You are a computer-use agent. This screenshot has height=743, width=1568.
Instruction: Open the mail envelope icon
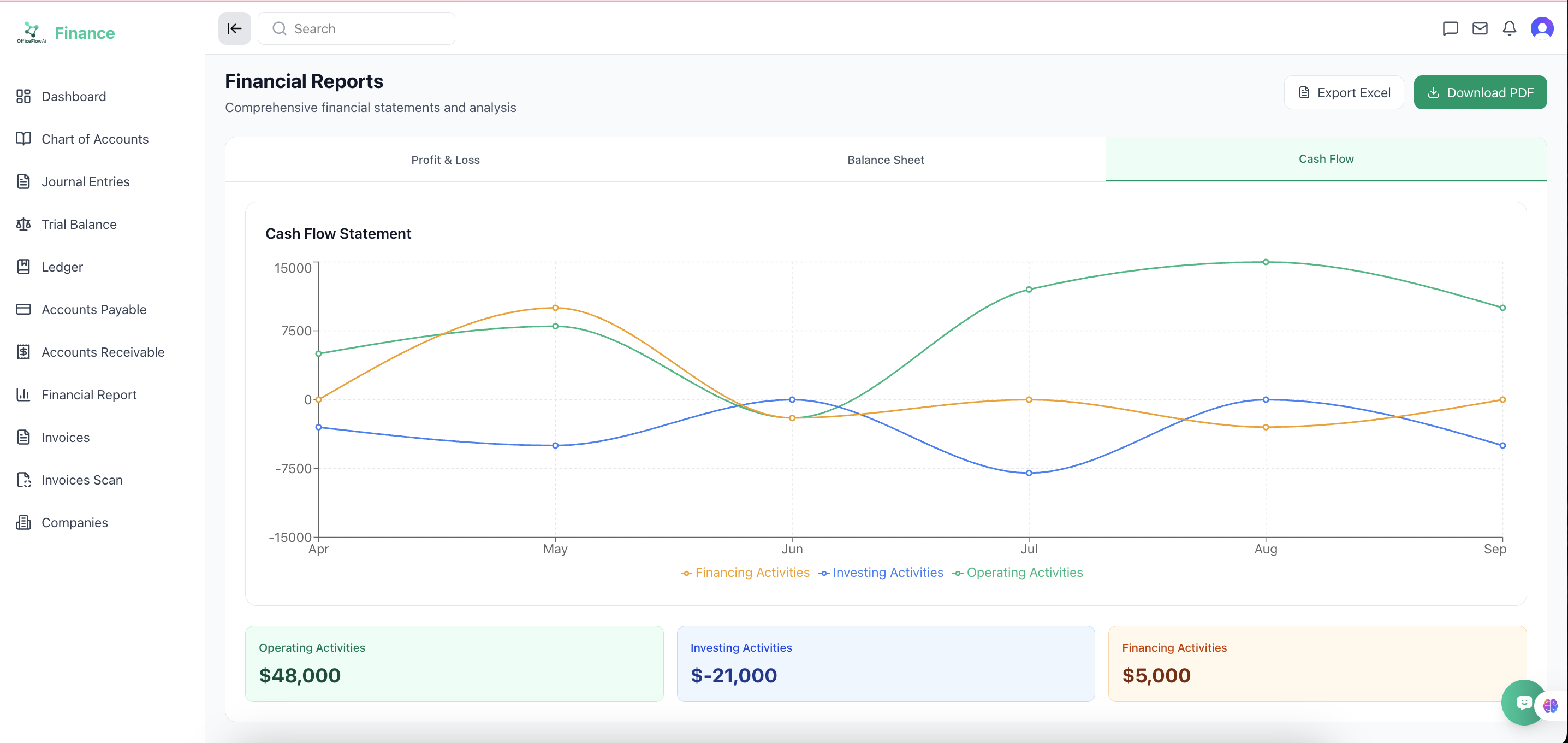[x=1480, y=28]
